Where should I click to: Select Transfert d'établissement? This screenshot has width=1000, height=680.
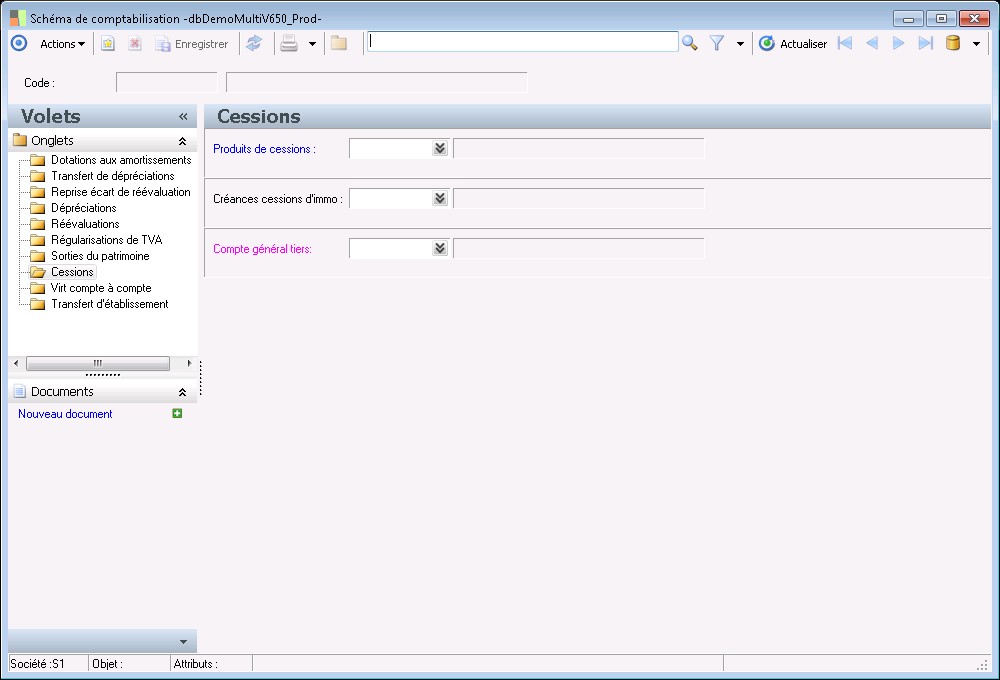tap(110, 304)
